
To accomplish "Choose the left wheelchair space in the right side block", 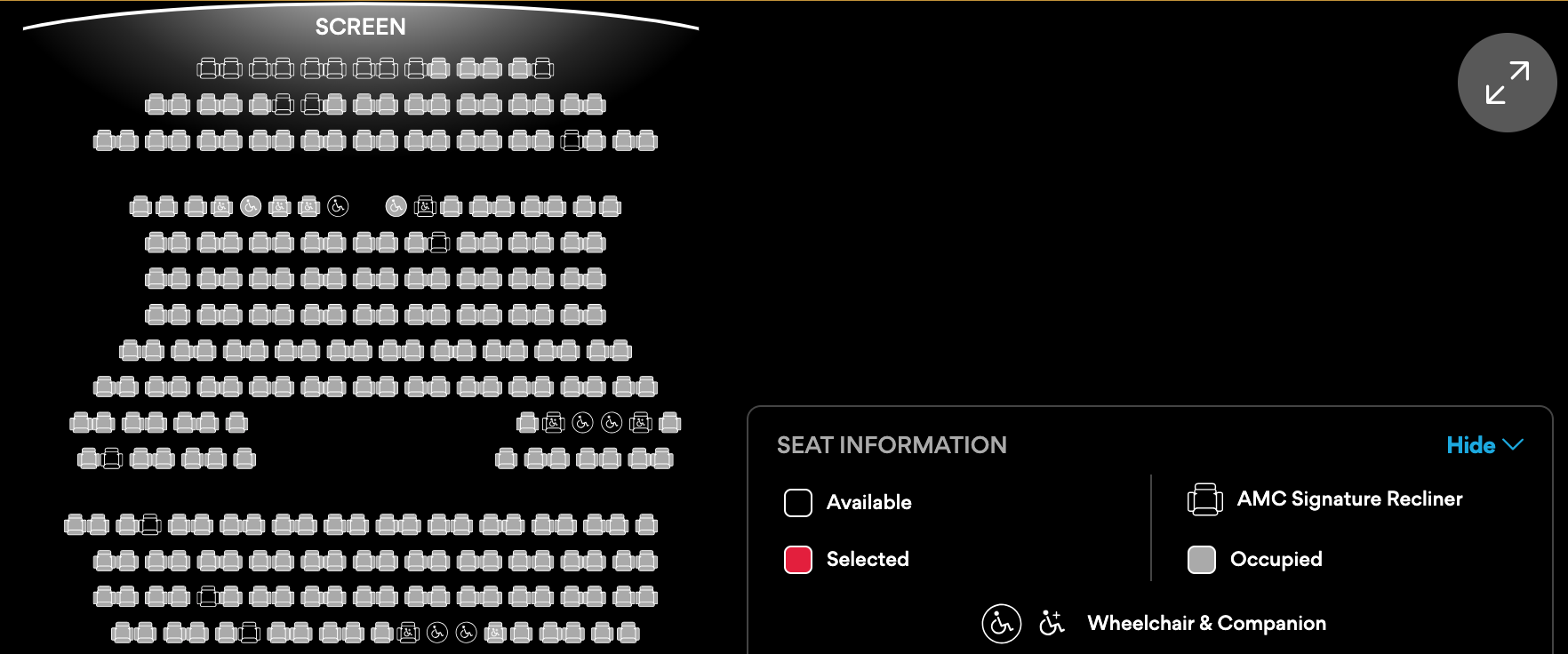I will tap(582, 423).
